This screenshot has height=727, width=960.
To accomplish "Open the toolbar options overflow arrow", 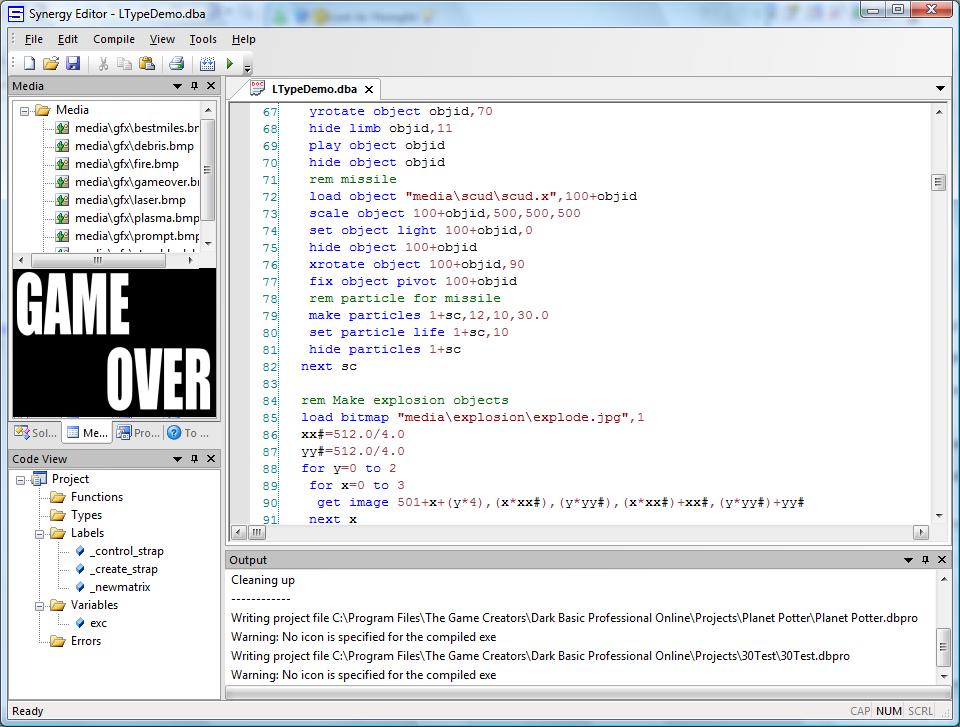I will coord(247,67).
